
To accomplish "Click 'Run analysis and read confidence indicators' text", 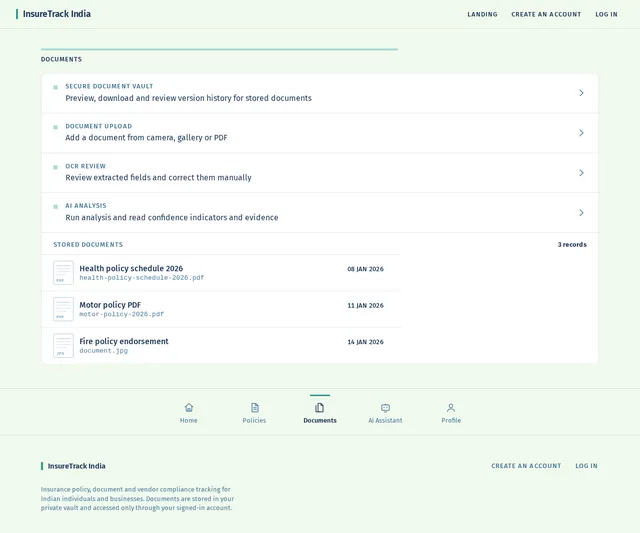I will pos(171,218).
